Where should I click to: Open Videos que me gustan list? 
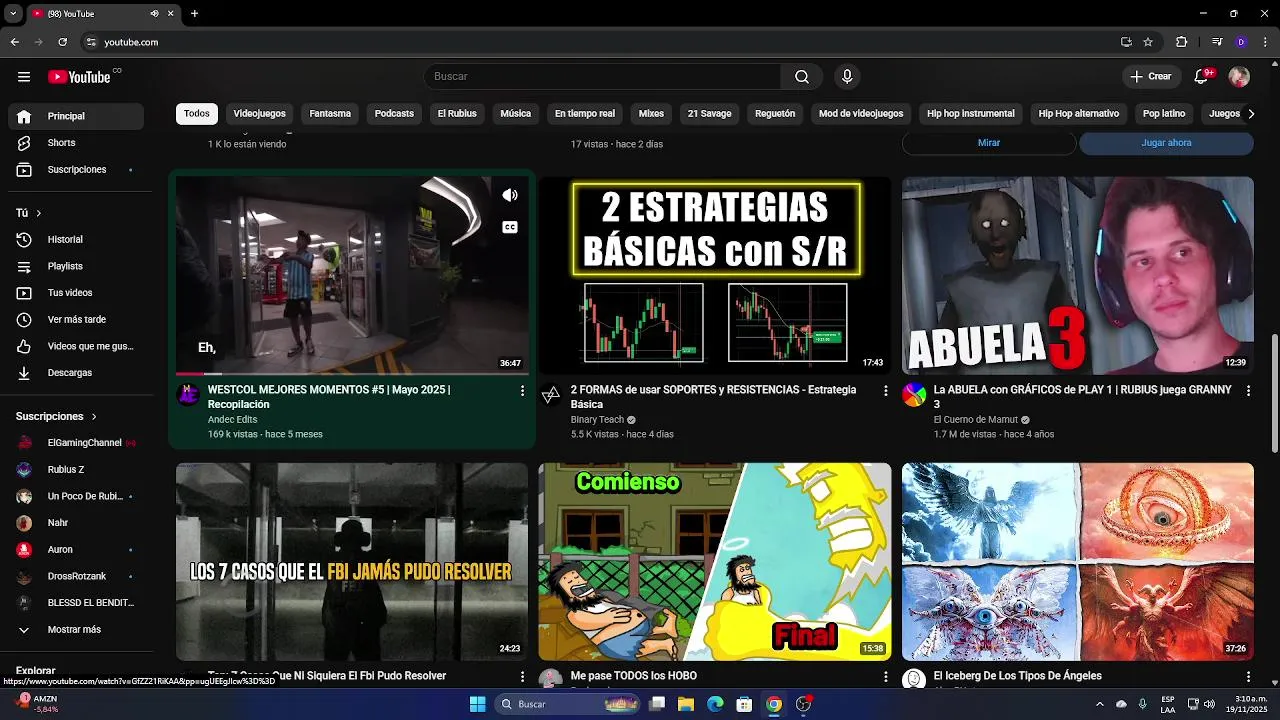(x=76, y=346)
